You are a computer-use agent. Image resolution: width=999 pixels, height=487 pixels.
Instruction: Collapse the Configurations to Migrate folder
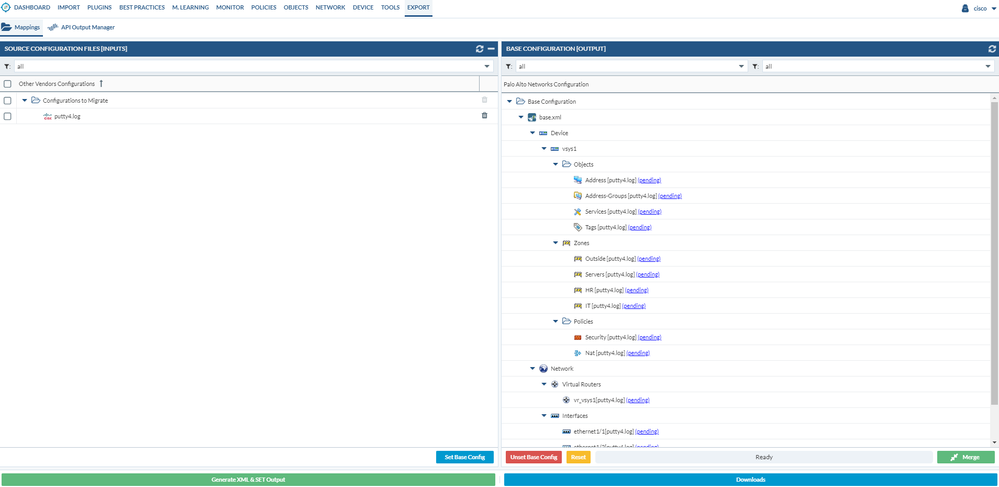pos(25,100)
